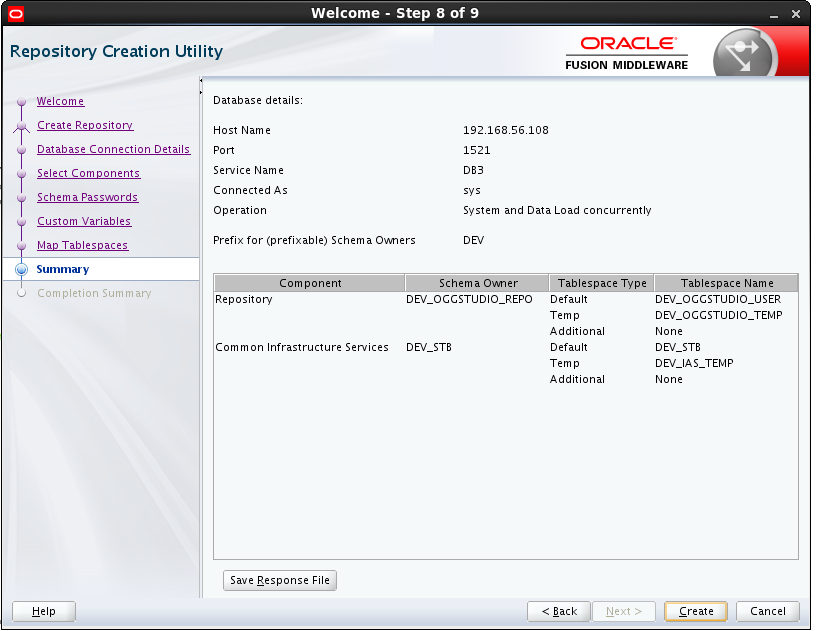Viewport: 816px width, 631px height.
Task: Cancel the repository creation wizard
Action: (x=768, y=611)
